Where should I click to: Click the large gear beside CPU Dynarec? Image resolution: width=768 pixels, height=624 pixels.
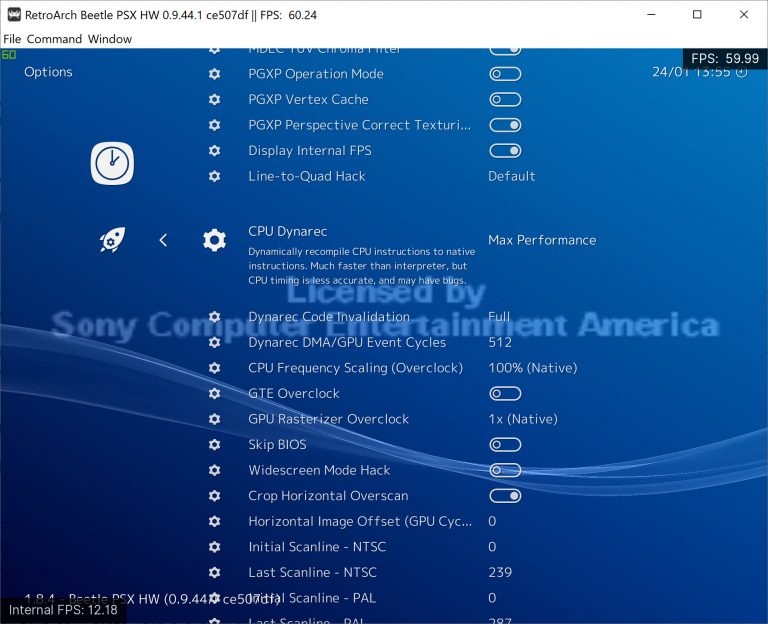(x=215, y=240)
